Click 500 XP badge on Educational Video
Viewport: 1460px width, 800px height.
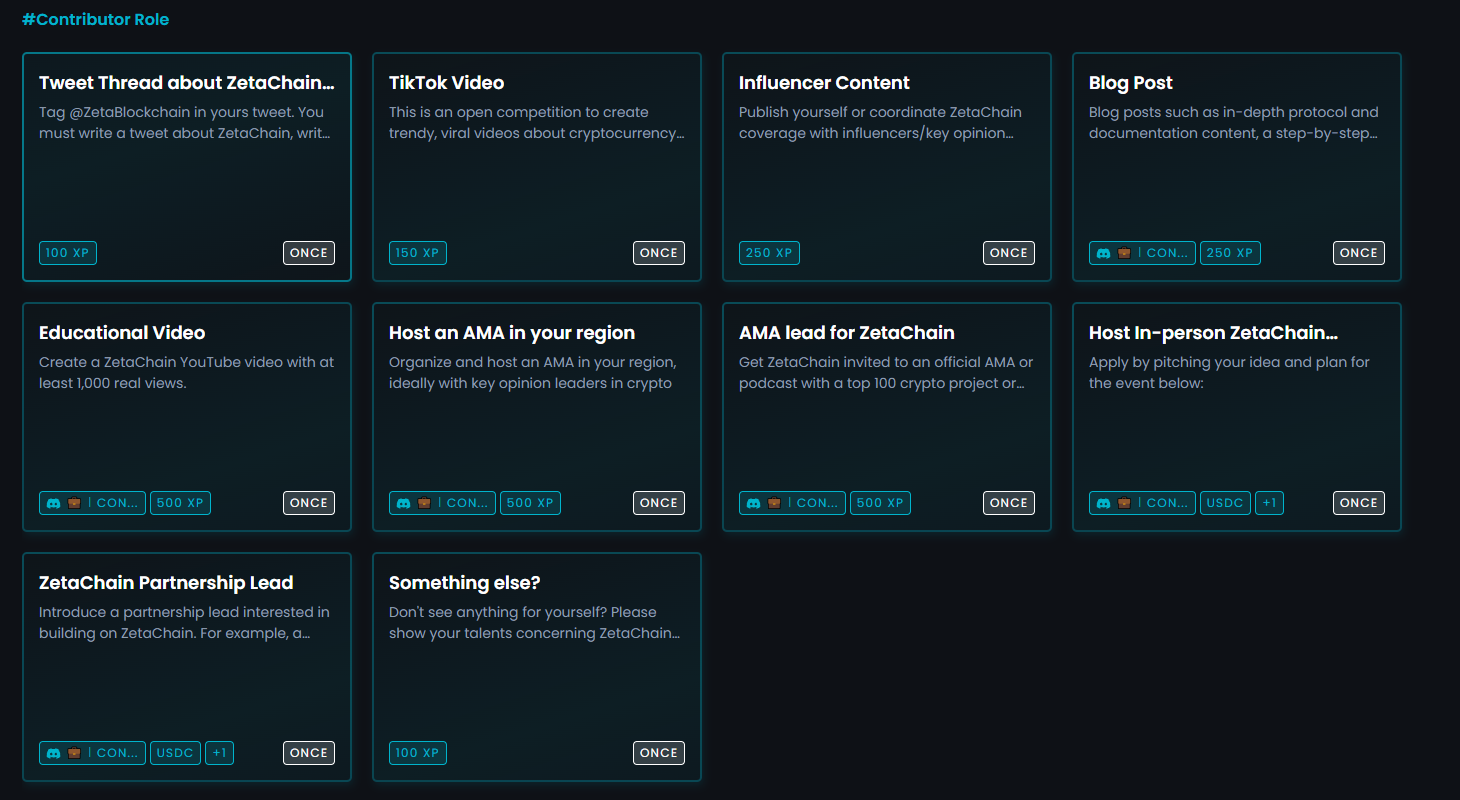coord(180,503)
